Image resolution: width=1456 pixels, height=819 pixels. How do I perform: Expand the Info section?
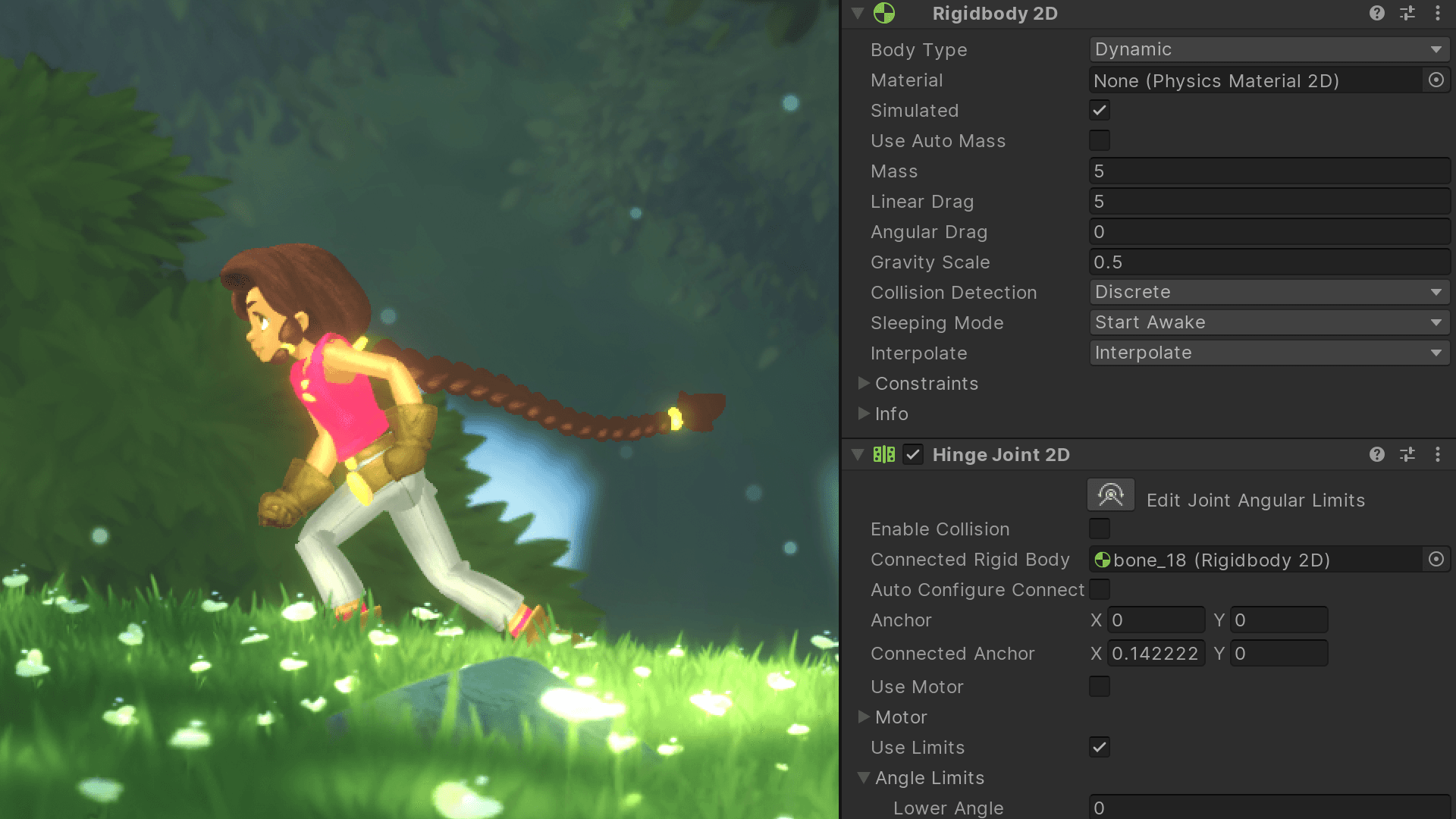click(864, 413)
